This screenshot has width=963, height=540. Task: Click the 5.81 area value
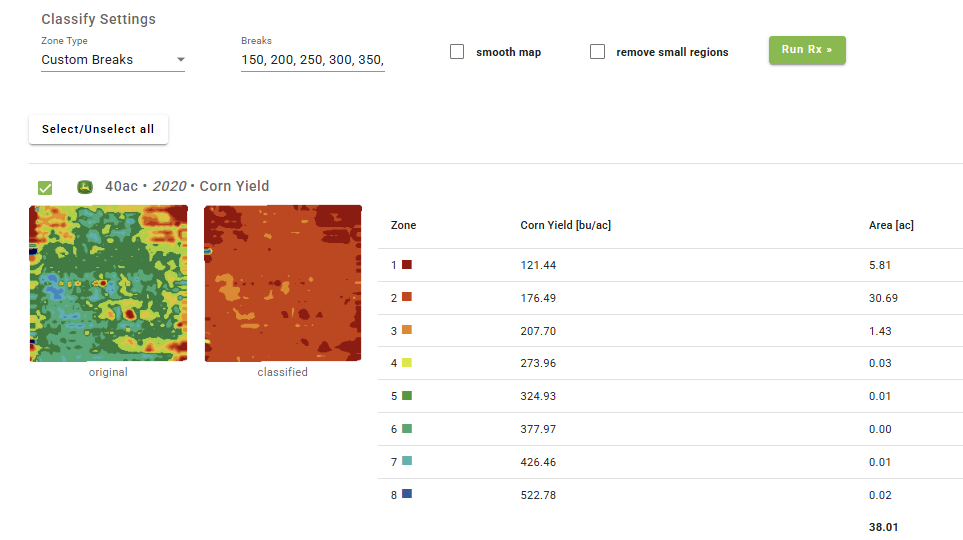879,265
